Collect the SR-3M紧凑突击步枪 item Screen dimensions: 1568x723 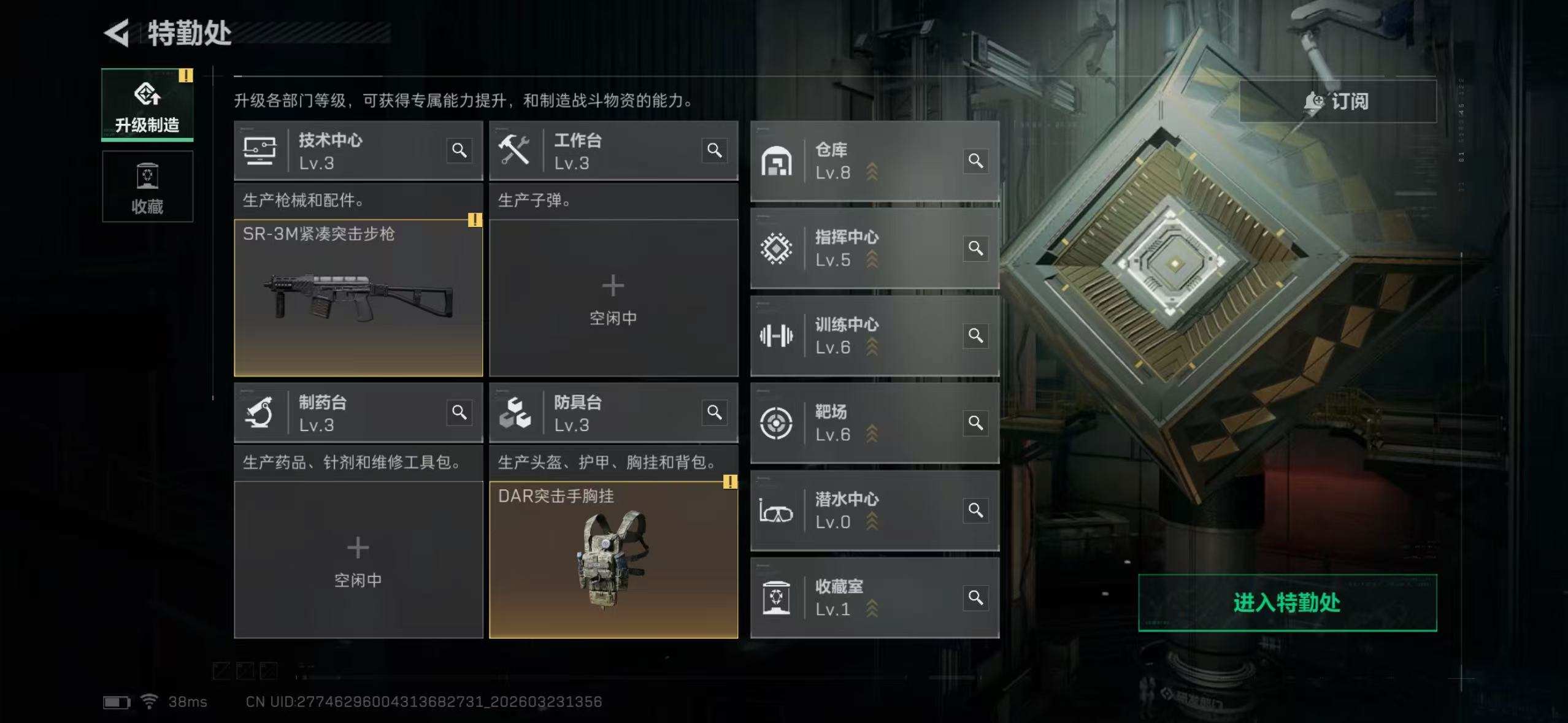point(358,298)
